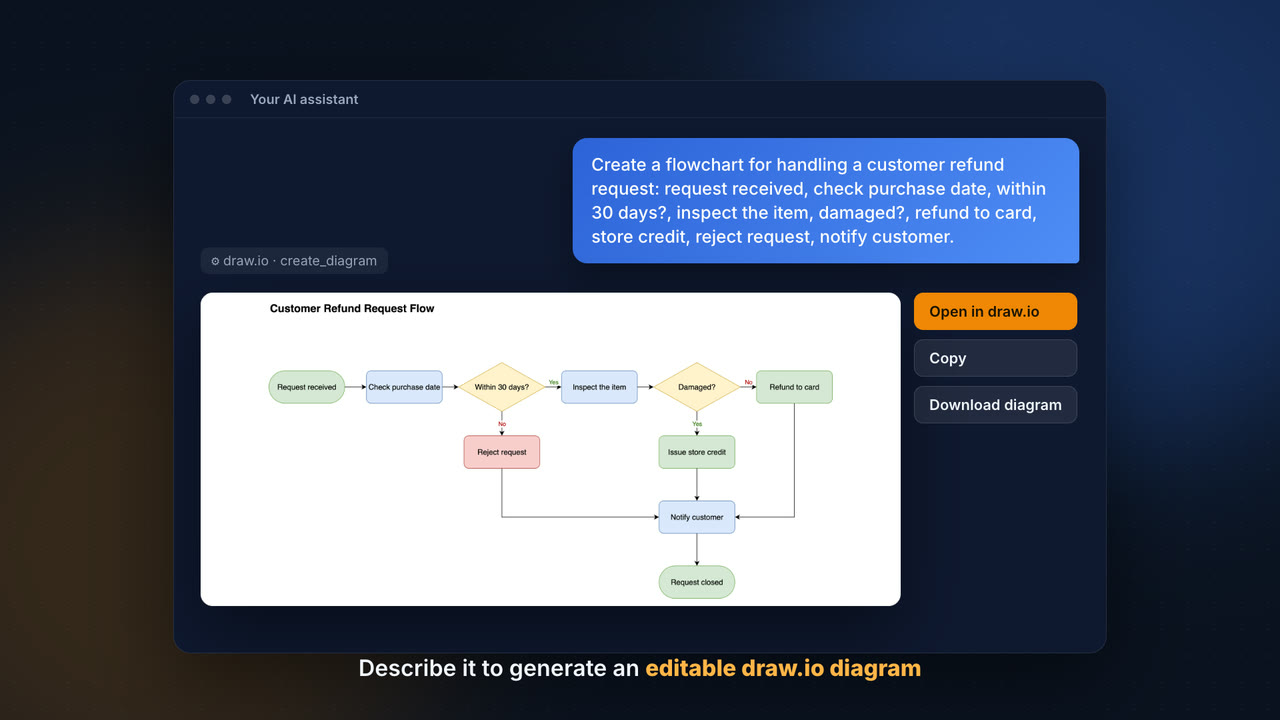The image size is (1280, 720).
Task: Select the red "Reject request" node
Action: [x=502, y=452]
